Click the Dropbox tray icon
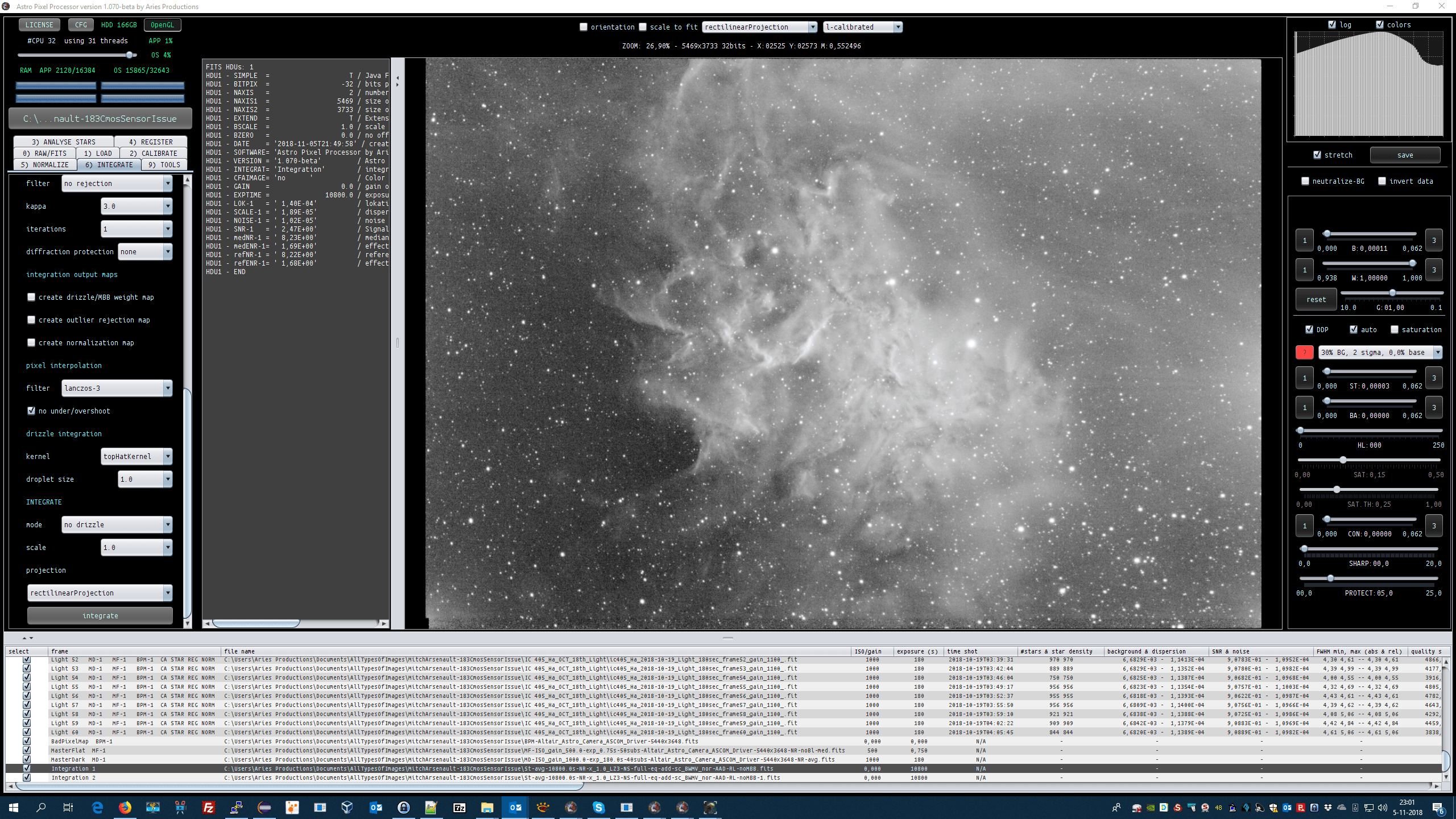 1328,808
